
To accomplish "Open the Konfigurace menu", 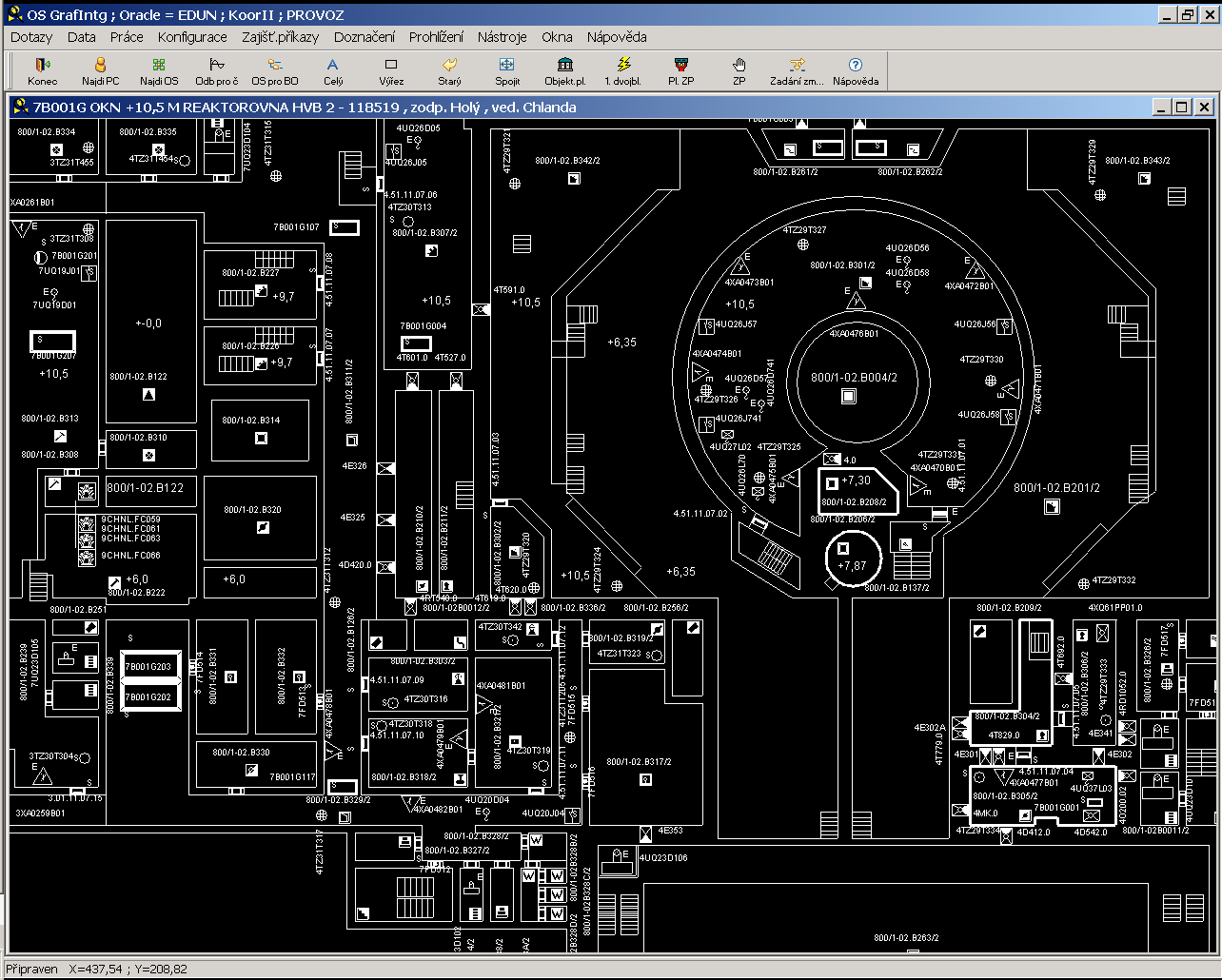I will 192,37.
